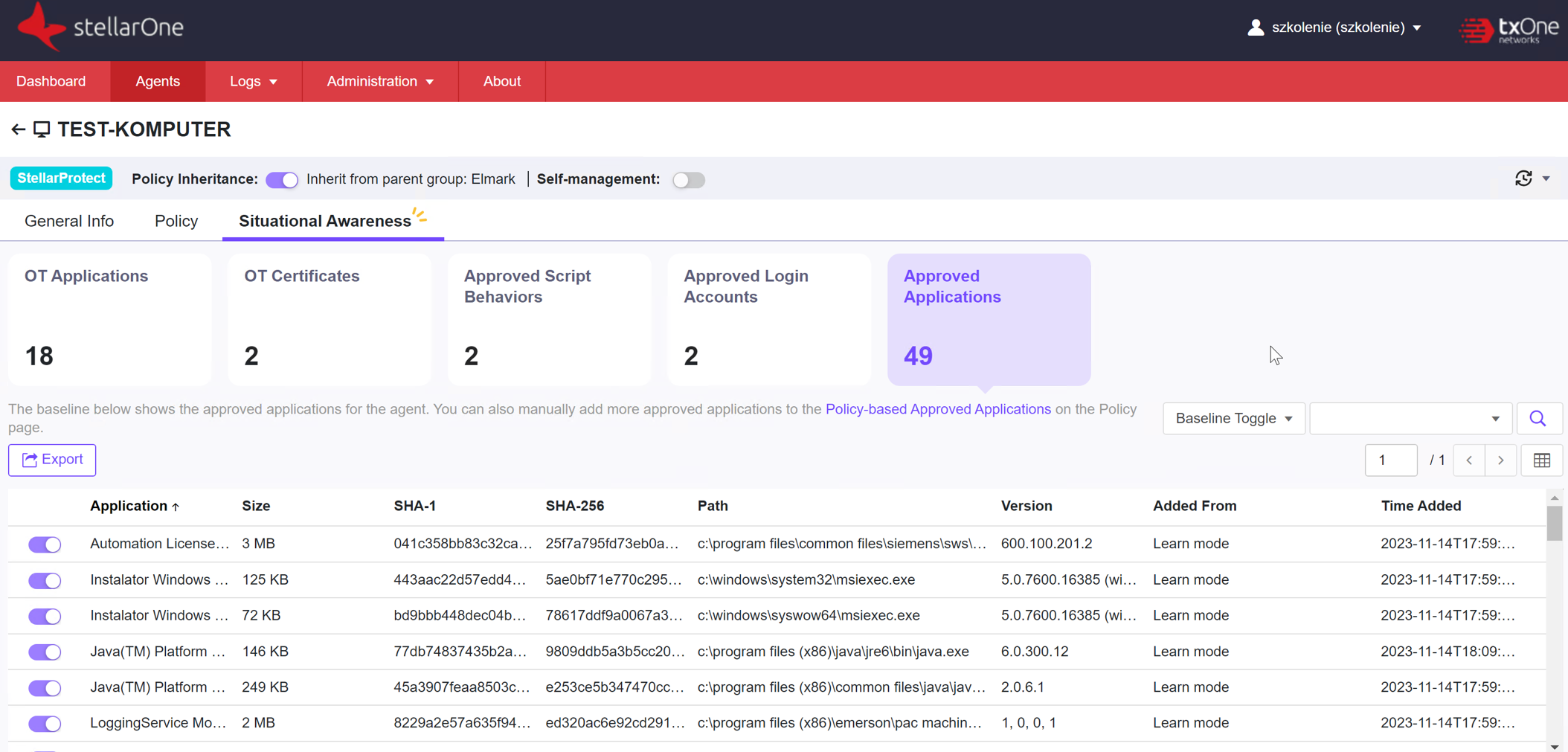Enable the Self-management switch
This screenshot has width=1568, height=752.
pyautogui.click(x=688, y=180)
